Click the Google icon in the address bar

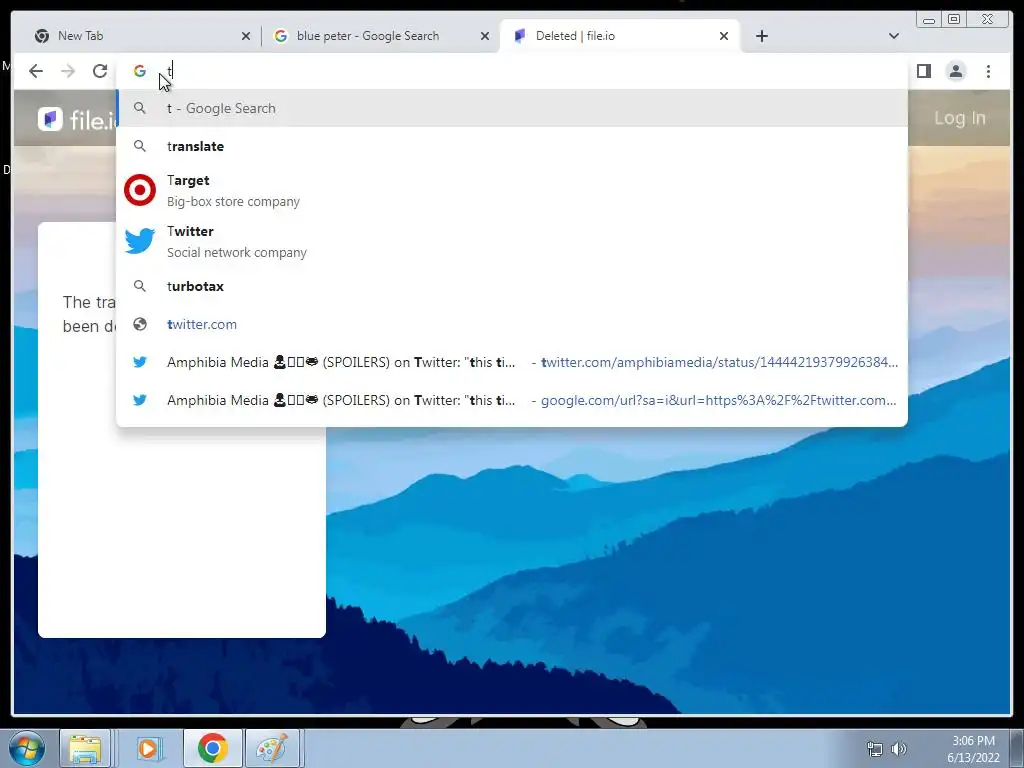[x=140, y=71]
